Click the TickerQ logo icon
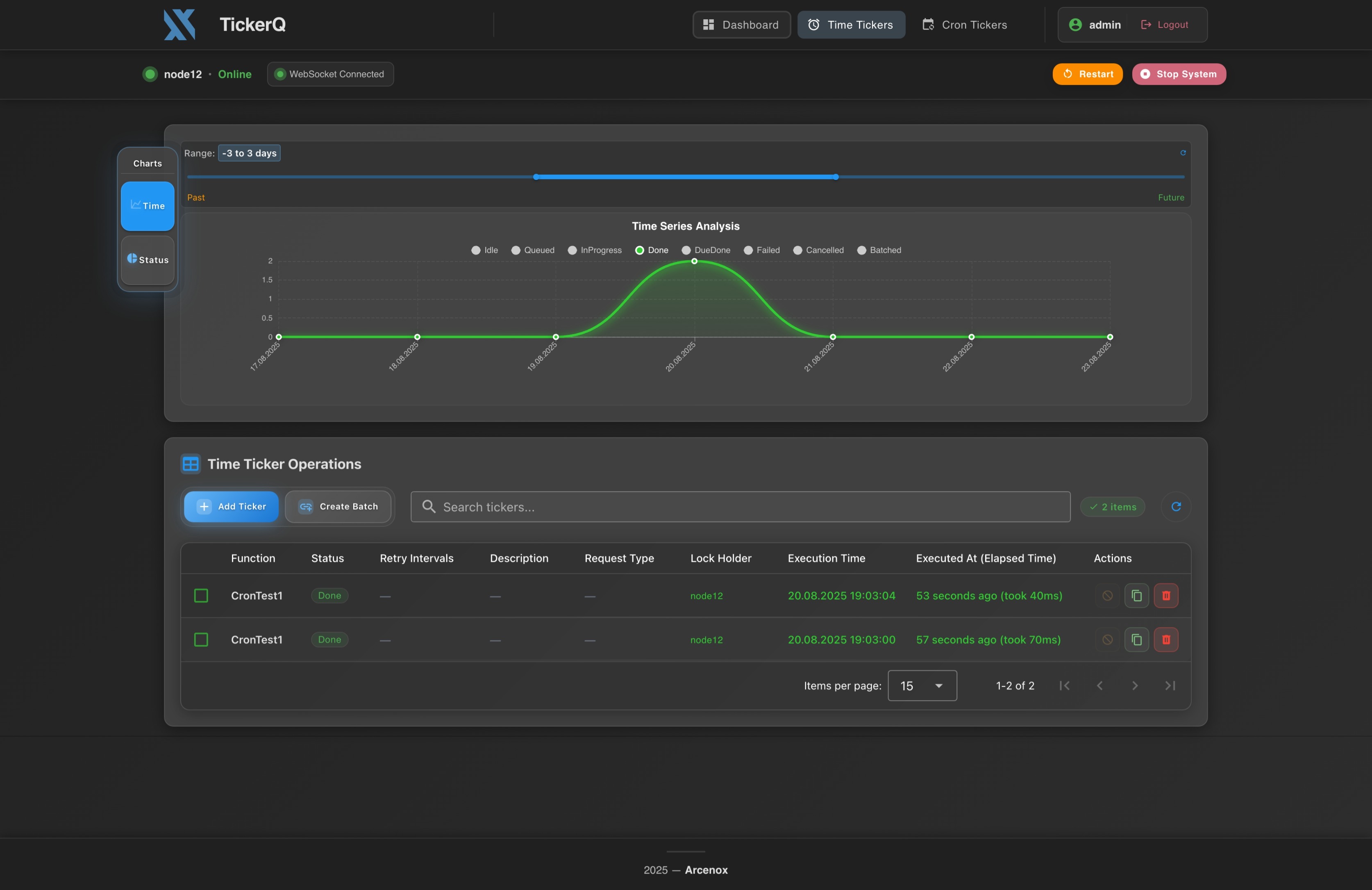This screenshot has height=890, width=1372. (179, 25)
